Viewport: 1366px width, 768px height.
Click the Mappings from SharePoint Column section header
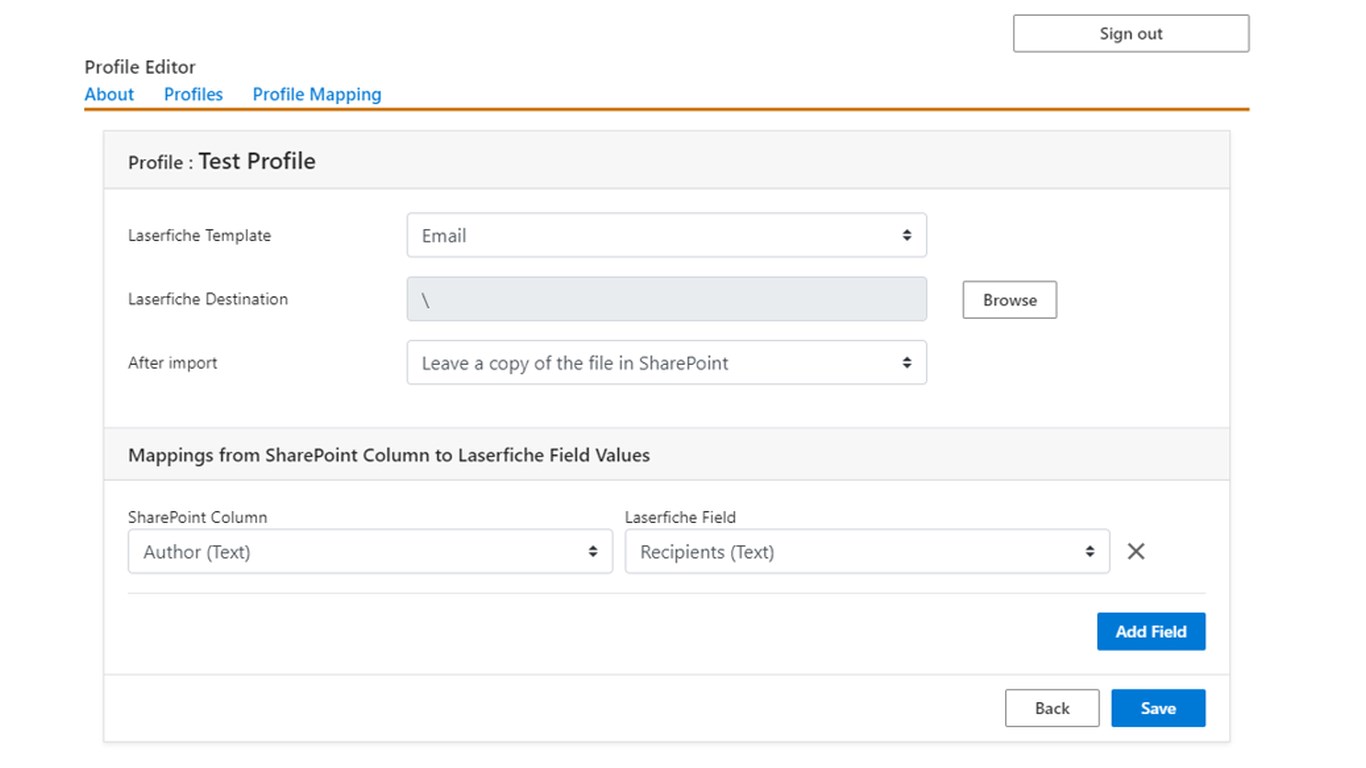click(388, 455)
